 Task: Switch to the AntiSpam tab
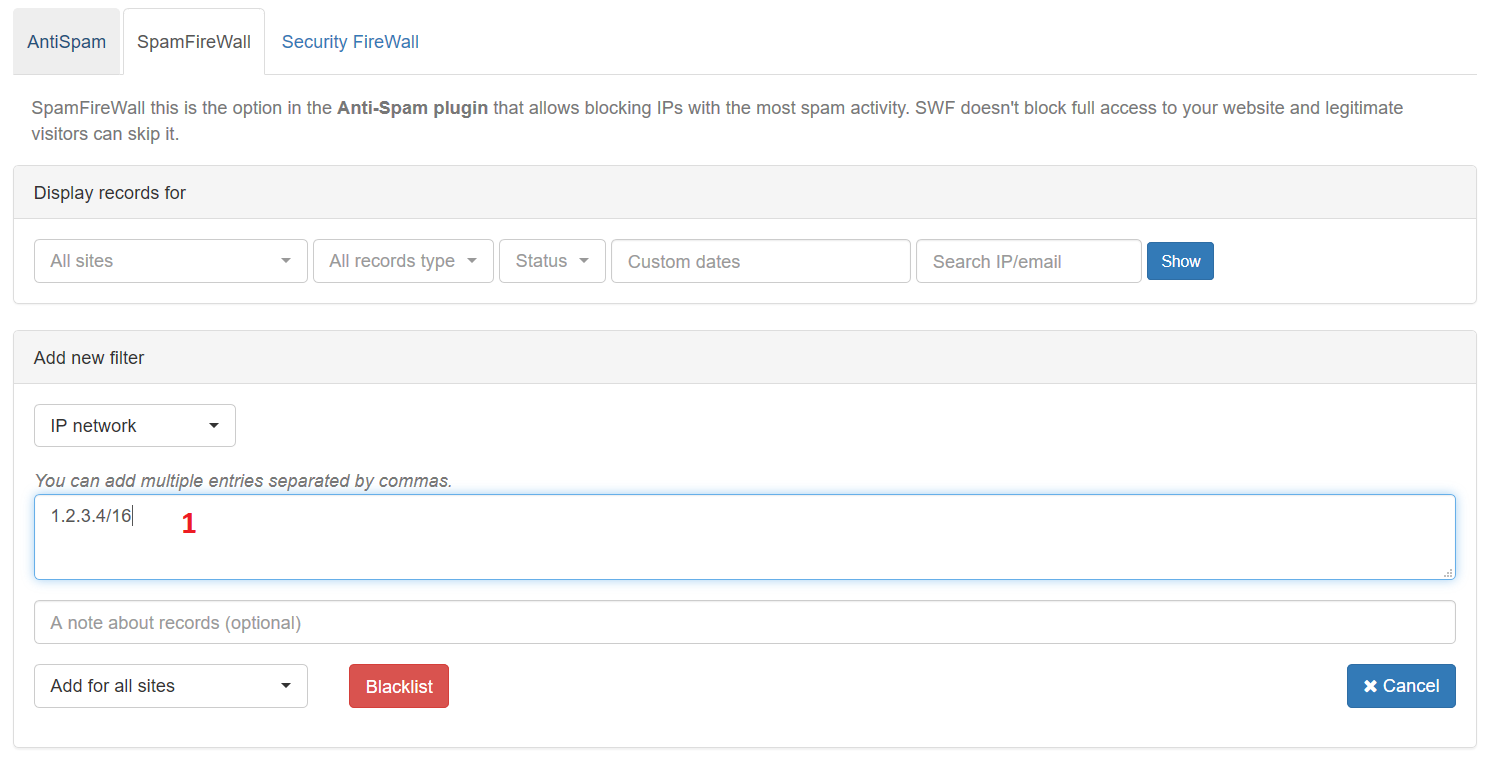[x=66, y=41]
